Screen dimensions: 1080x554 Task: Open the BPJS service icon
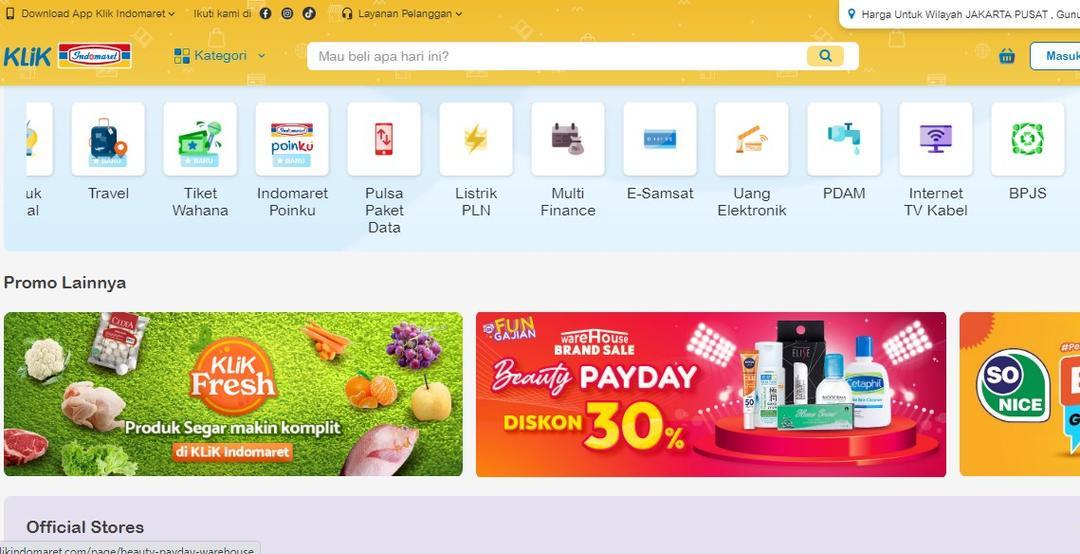1028,139
